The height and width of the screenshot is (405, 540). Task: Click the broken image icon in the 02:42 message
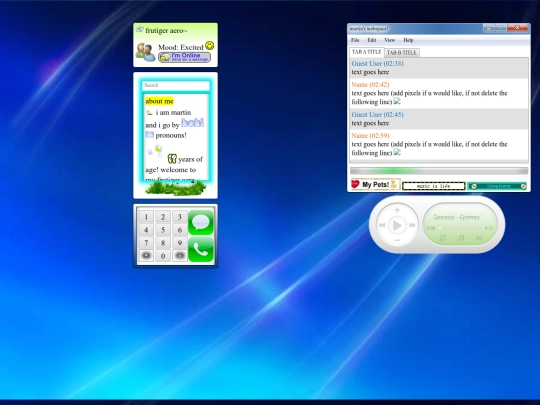(x=397, y=101)
